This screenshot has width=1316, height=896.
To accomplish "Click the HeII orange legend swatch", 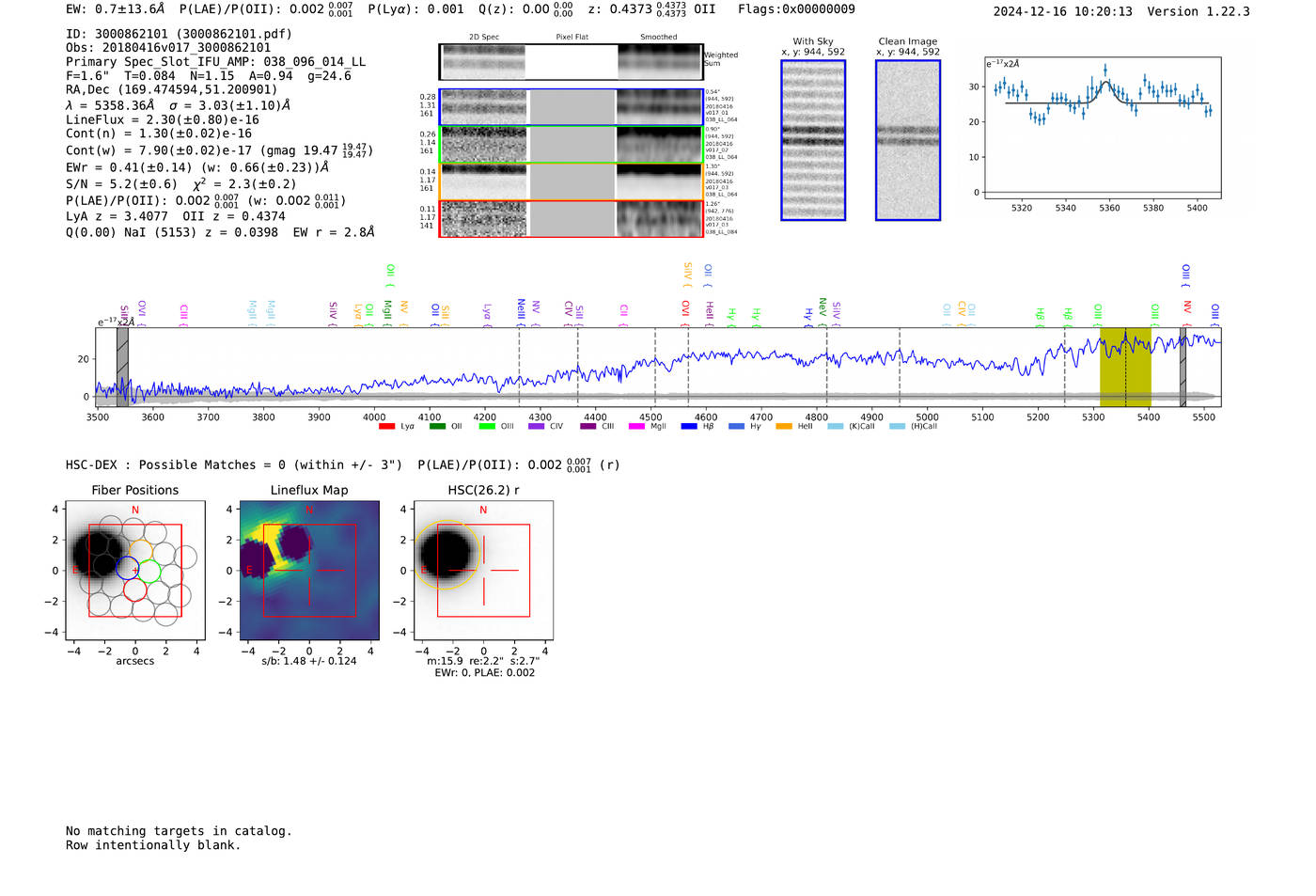I will (784, 427).
